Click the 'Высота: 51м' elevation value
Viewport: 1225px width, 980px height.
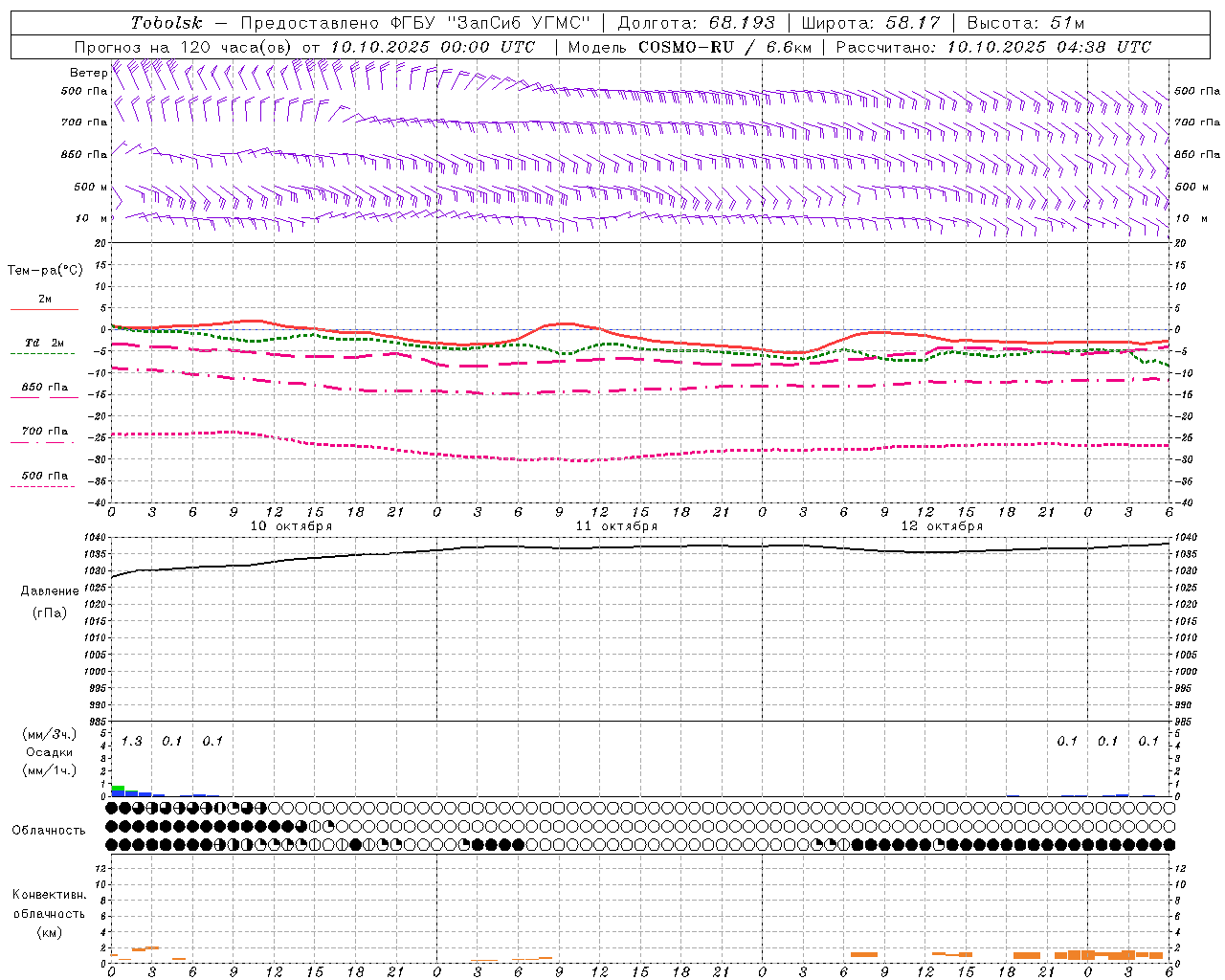click(x=1025, y=23)
